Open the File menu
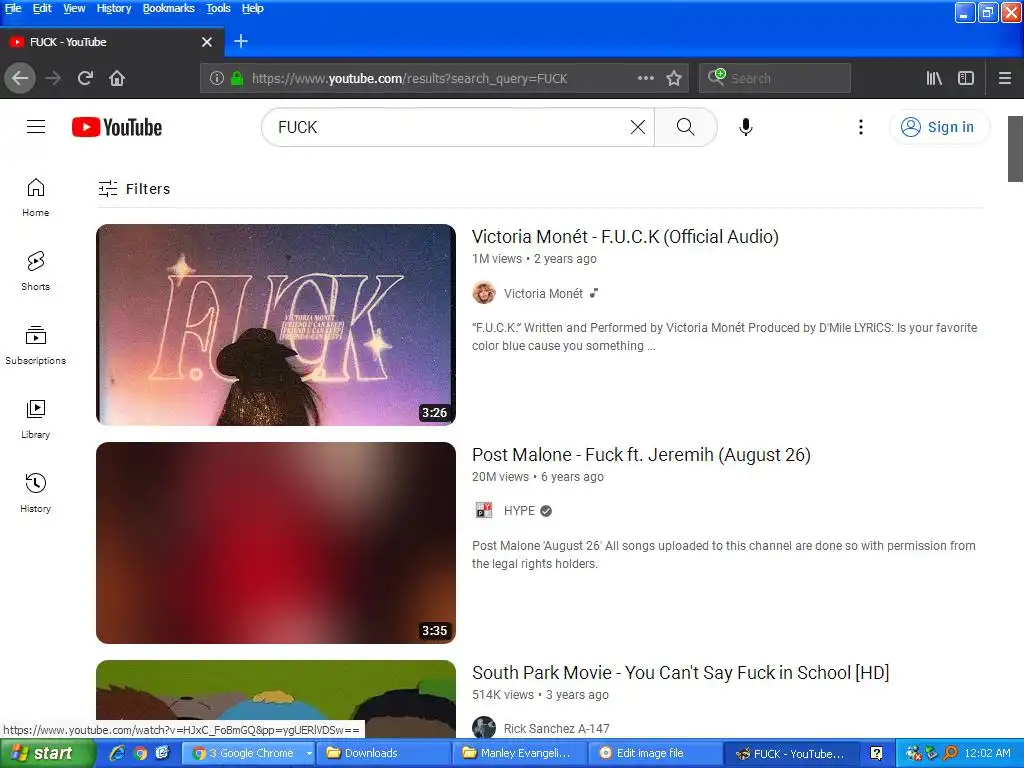 coord(13,8)
